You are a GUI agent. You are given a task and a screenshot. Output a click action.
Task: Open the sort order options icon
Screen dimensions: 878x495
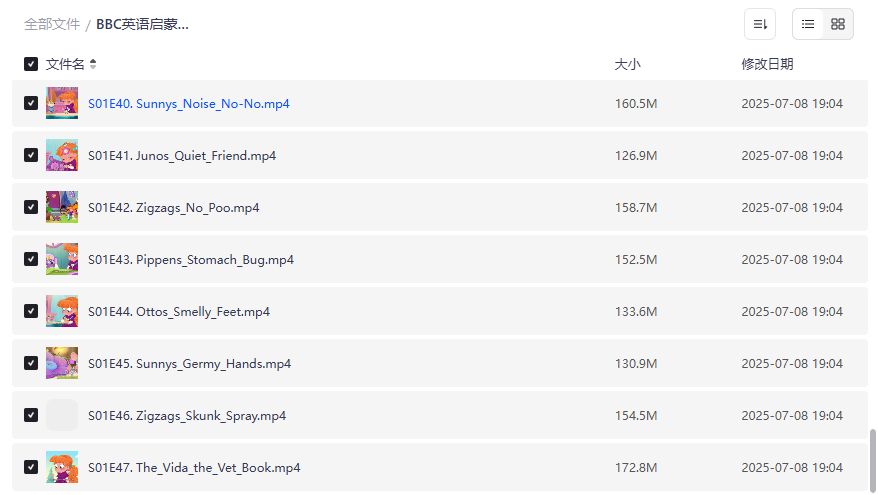point(760,24)
